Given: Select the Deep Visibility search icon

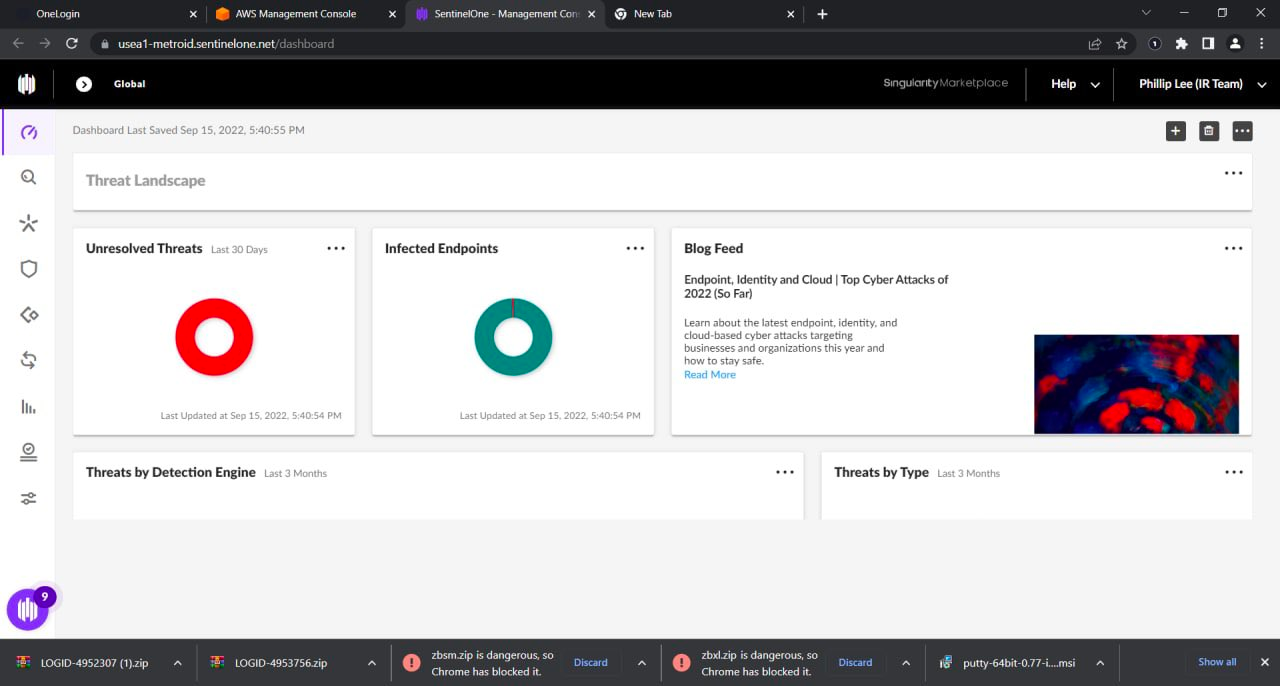Looking at the screenshot, I should (x=28, y=177).
